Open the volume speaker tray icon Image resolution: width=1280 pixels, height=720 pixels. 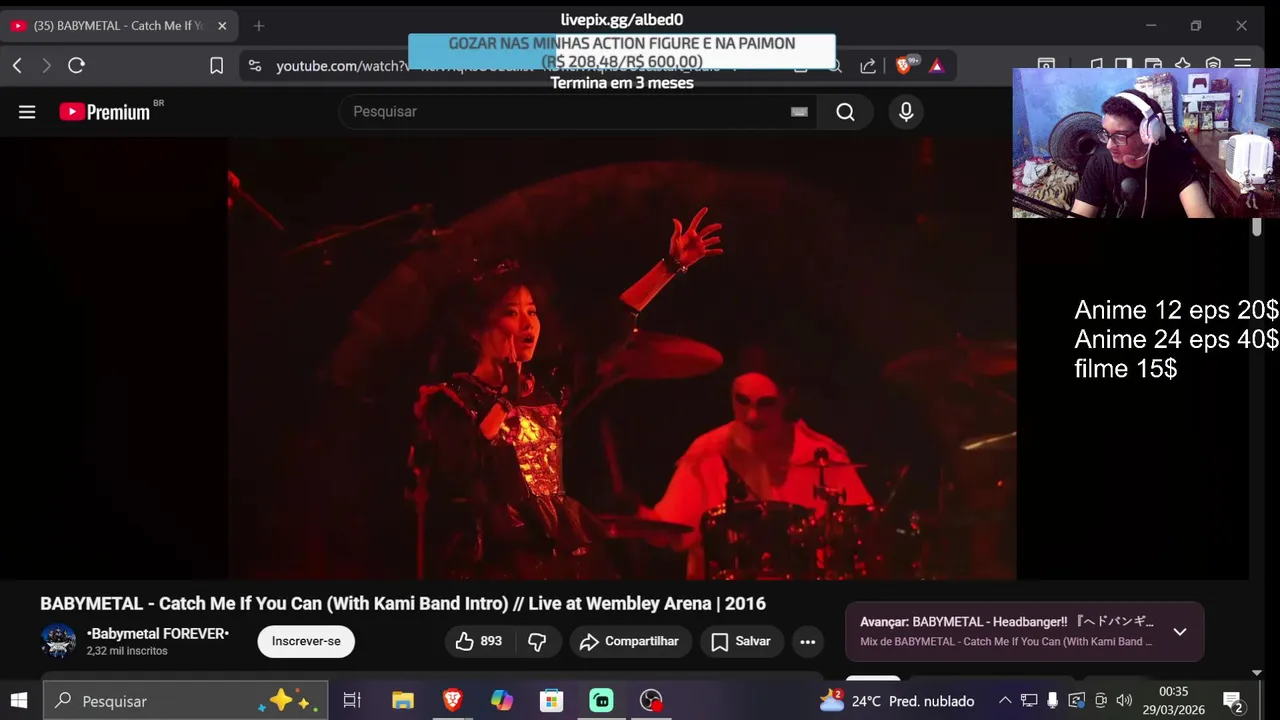pyautogui.click(x=1124, y=701)
